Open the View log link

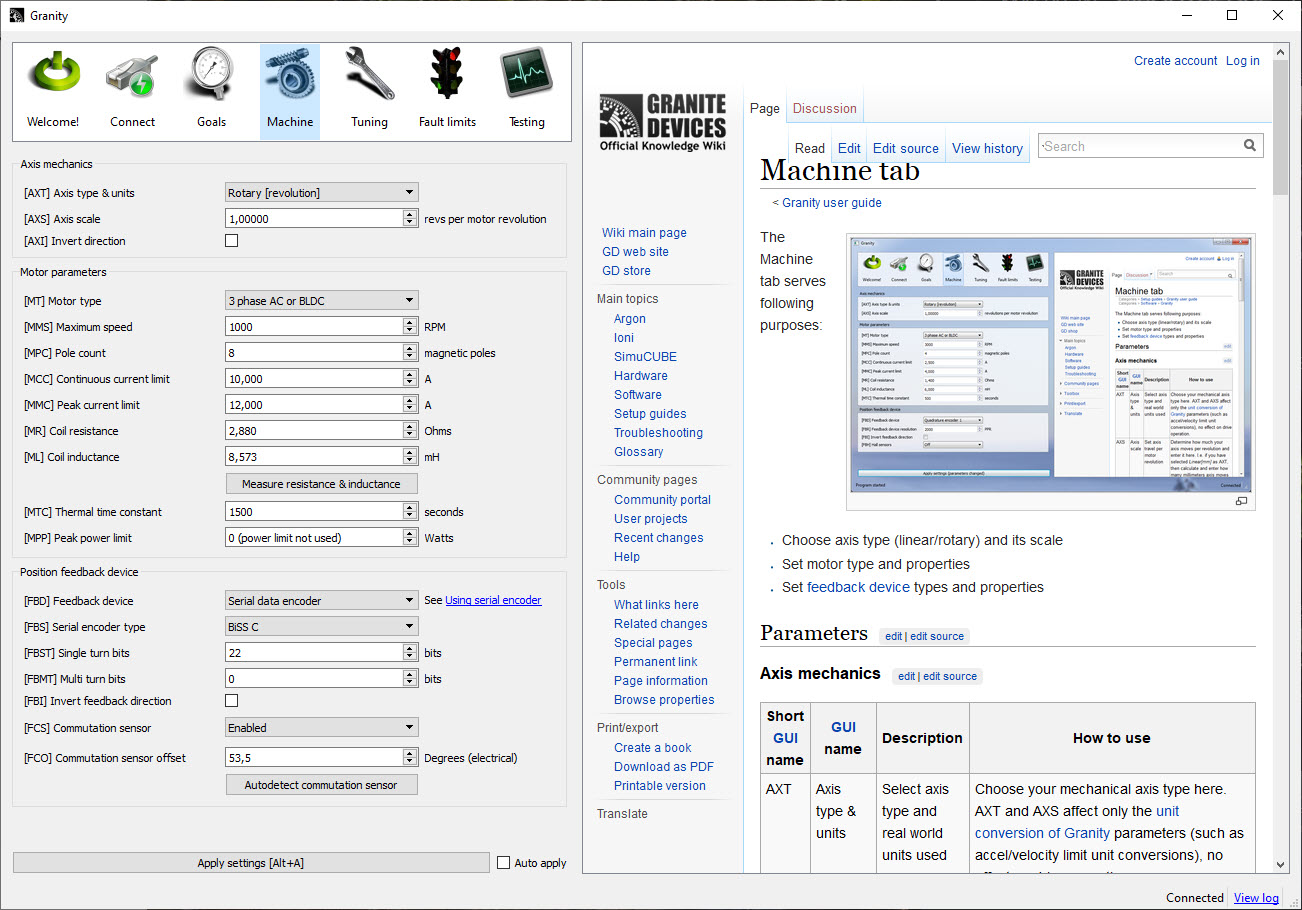(x=1256, y=898)
